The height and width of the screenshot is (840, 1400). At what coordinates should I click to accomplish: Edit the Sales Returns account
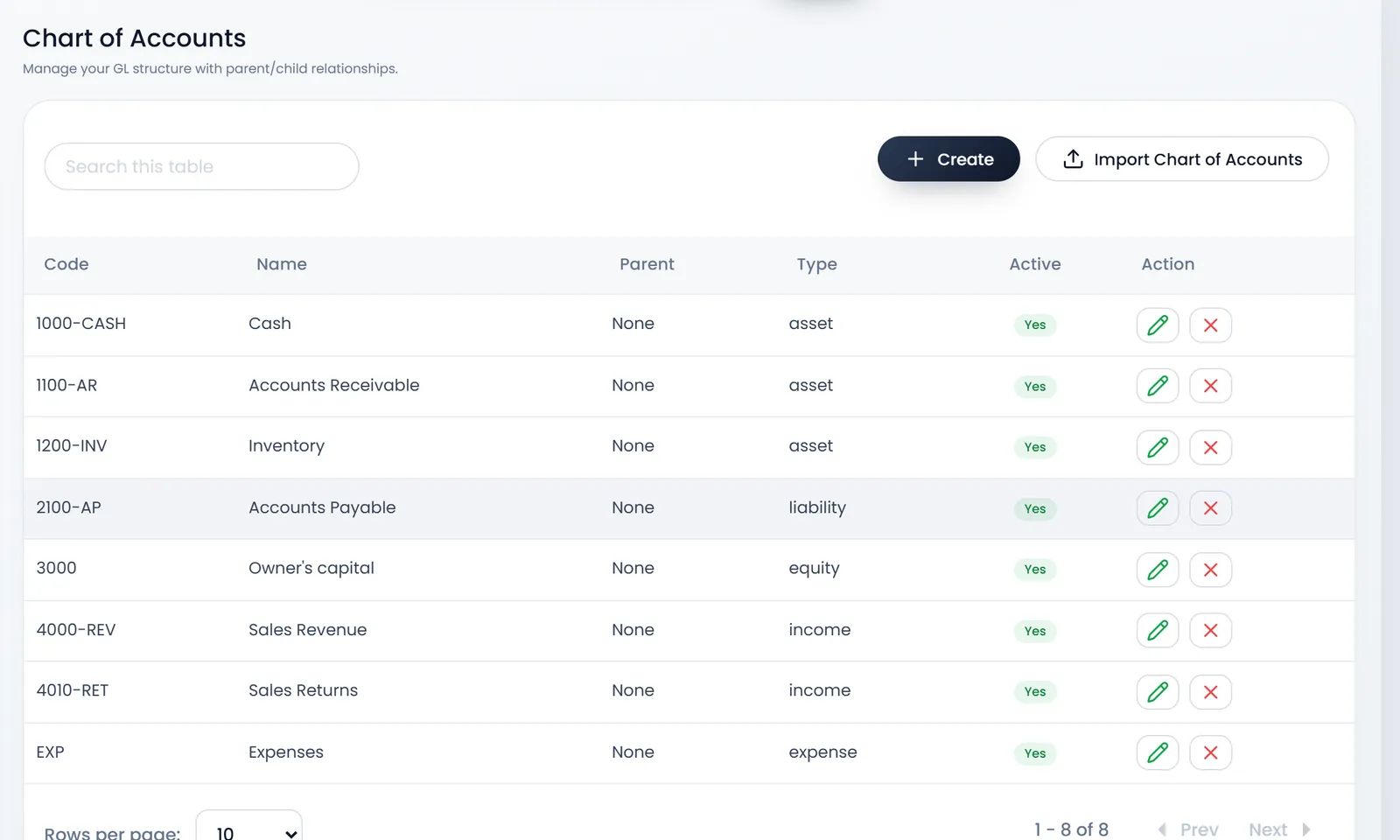click(1158, 692)
